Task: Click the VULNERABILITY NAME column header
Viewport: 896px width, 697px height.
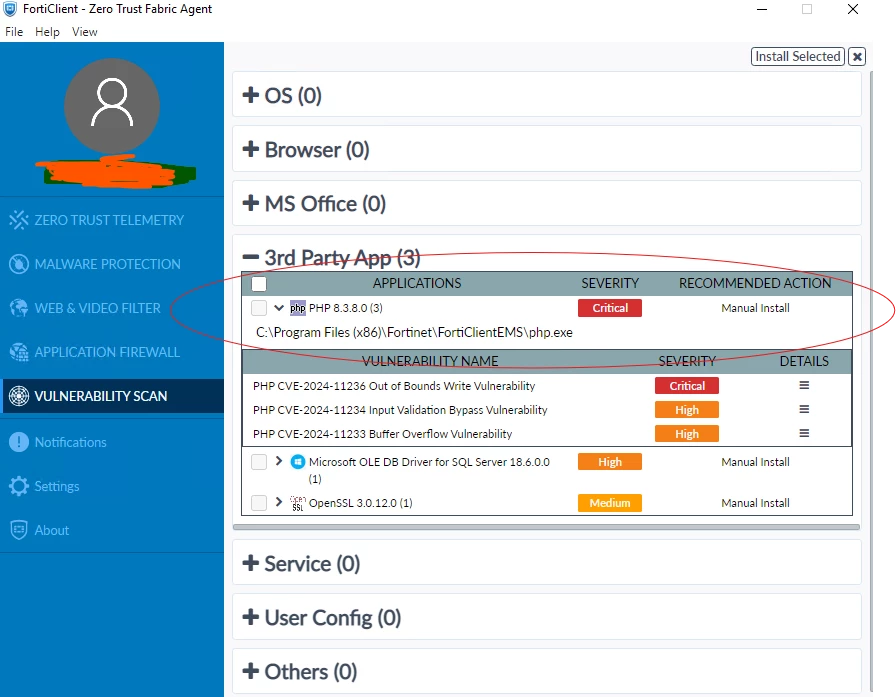Action: (x=430, y=361)
